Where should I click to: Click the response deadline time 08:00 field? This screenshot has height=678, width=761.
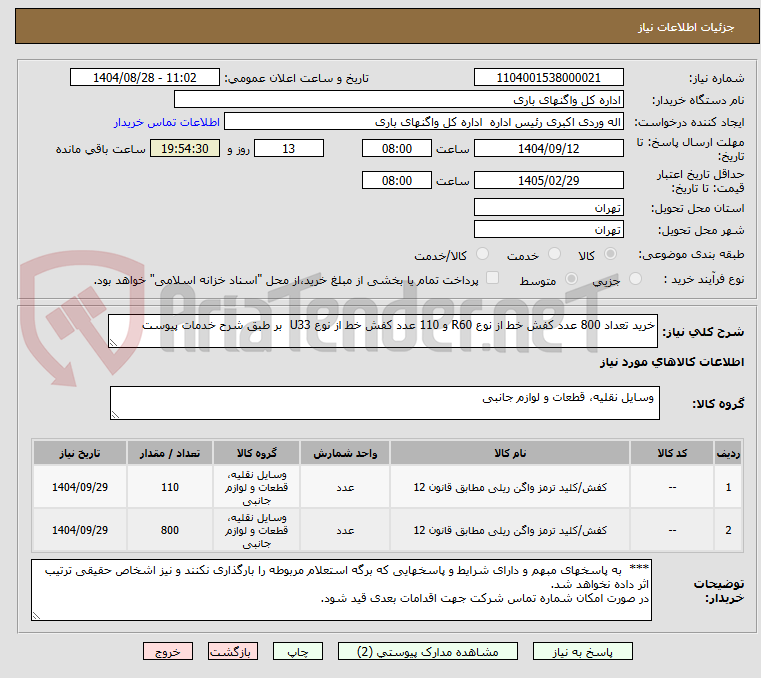pyautogui.click(x=397, y=148)
